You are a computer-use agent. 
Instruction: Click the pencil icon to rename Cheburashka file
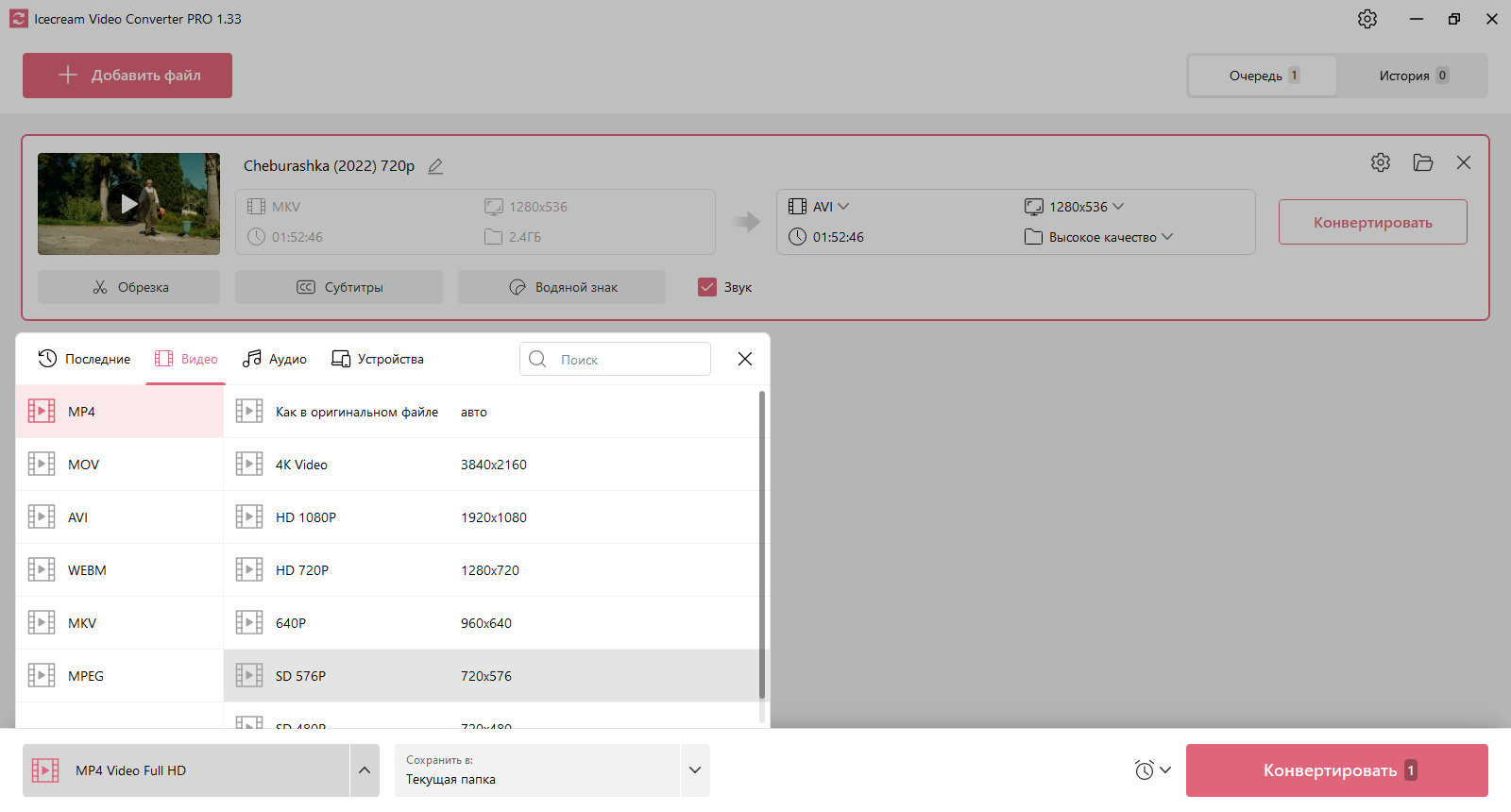[435, 166]
